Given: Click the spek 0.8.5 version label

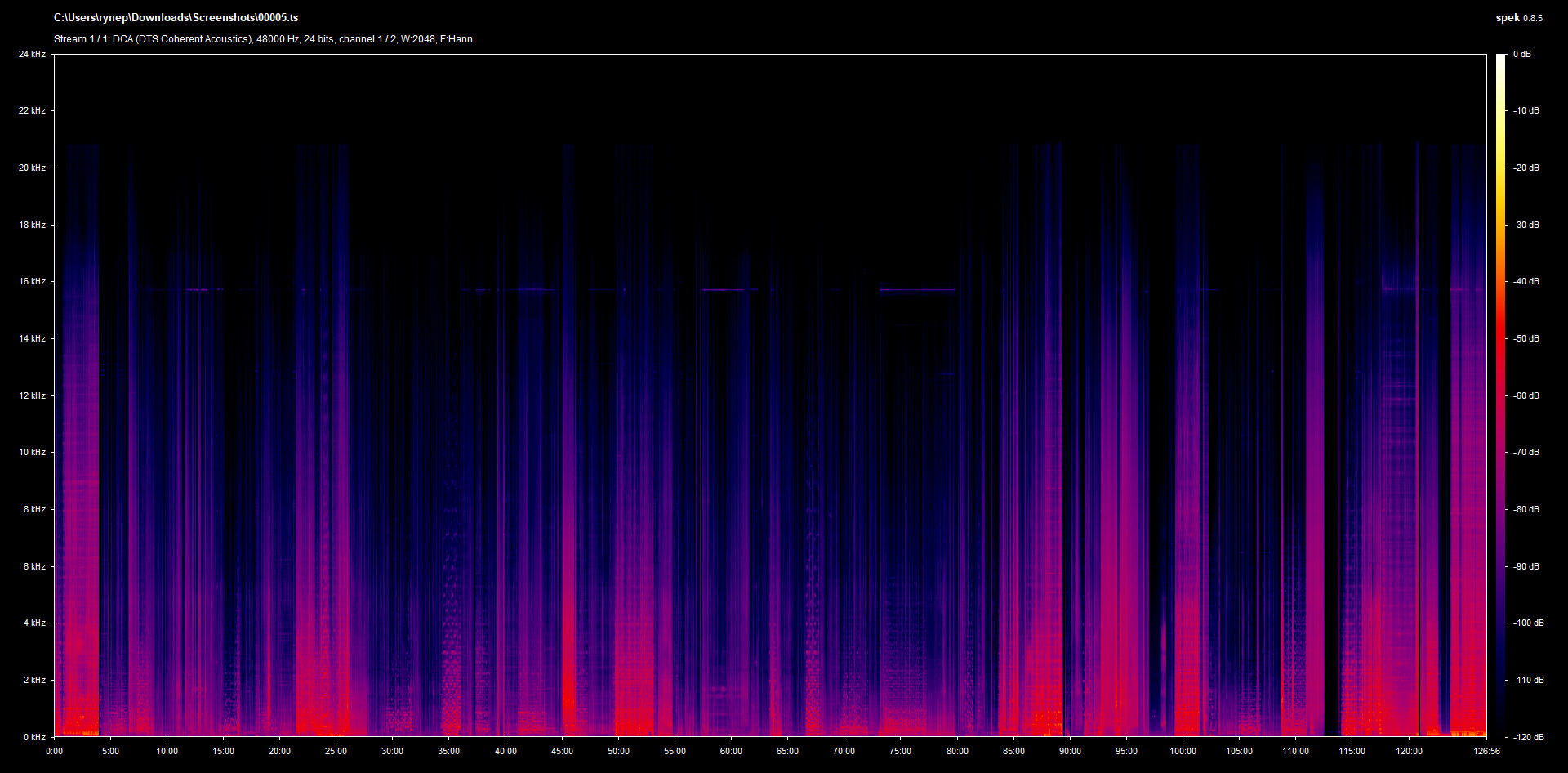Looking at the screenshot, I should [x=1518, y=18].
